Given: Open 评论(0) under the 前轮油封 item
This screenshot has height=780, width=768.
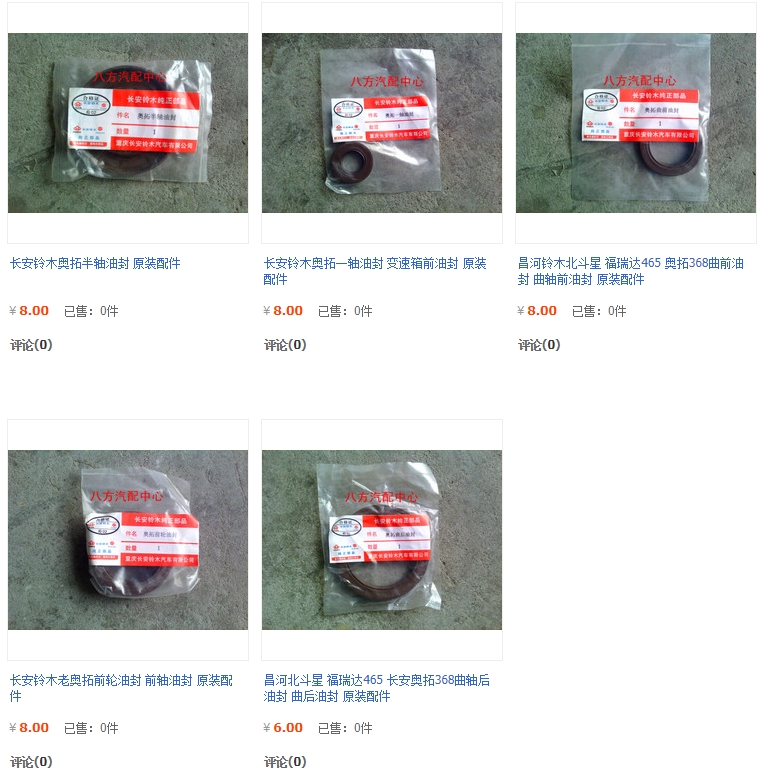Looking at the screenshot, I should coord(31,762).
